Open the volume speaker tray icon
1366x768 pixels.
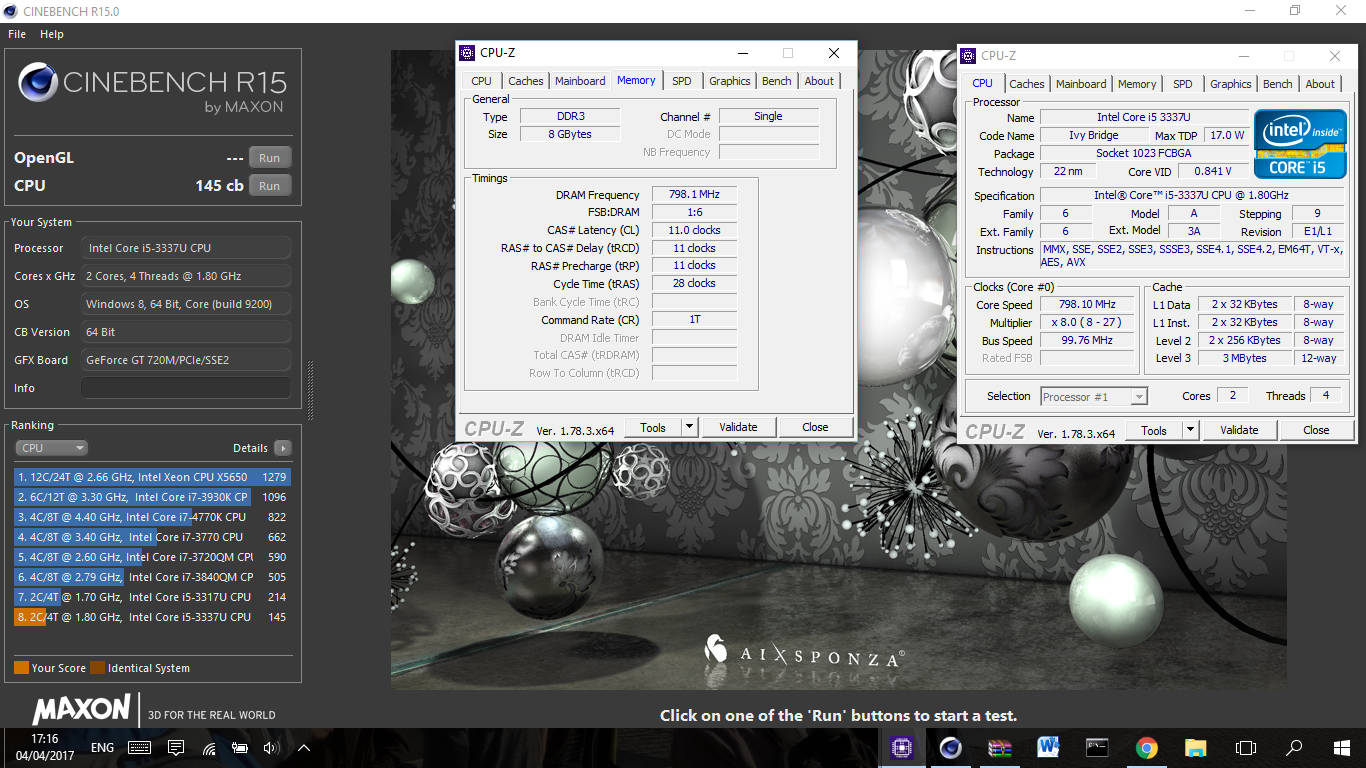(x=270, y=747)
